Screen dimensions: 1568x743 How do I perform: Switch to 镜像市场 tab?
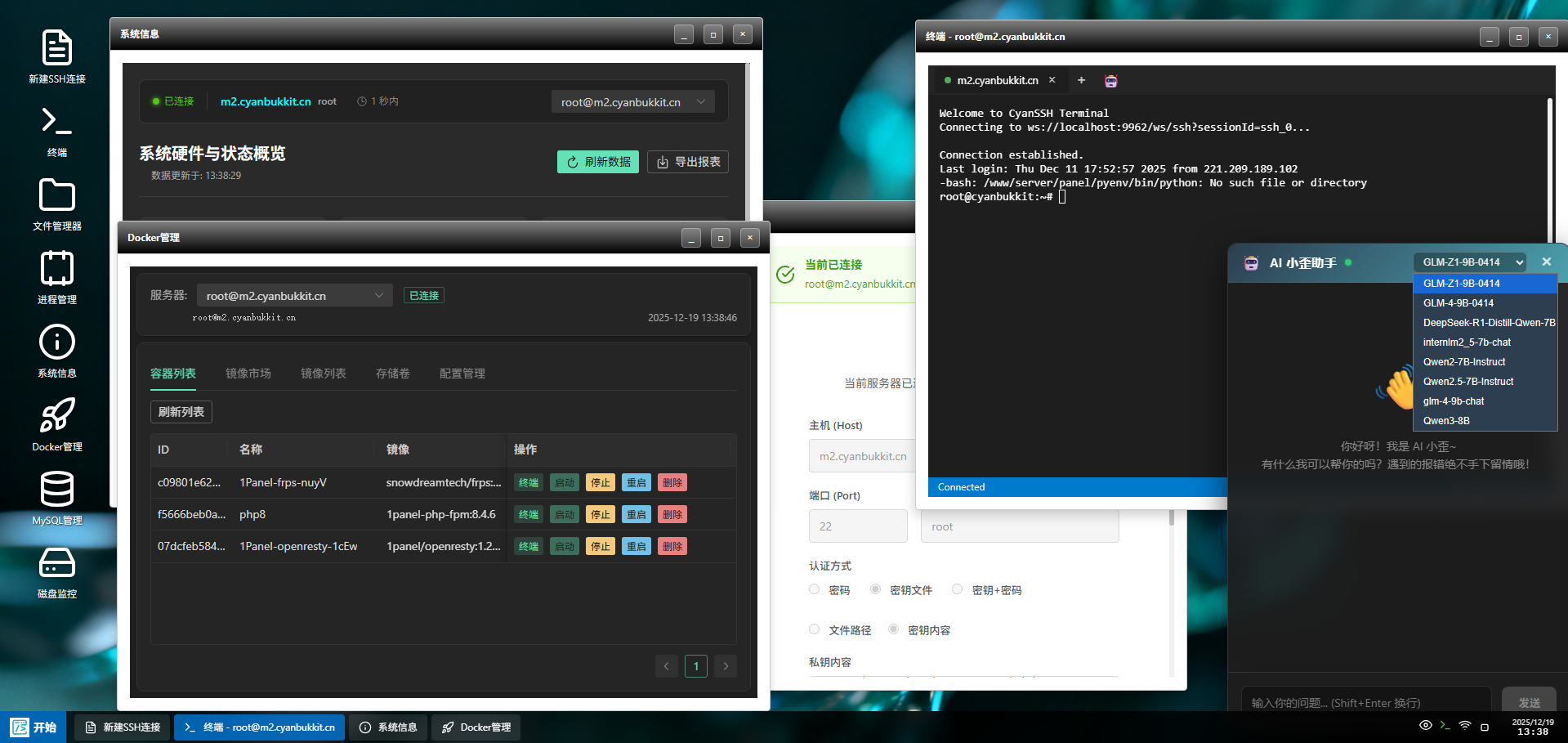(x=248, y=374)
